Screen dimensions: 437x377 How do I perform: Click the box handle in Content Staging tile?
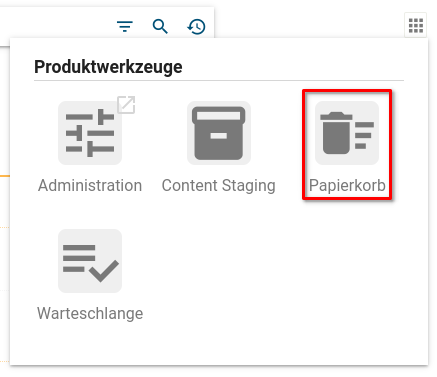(x=219, y=136)
